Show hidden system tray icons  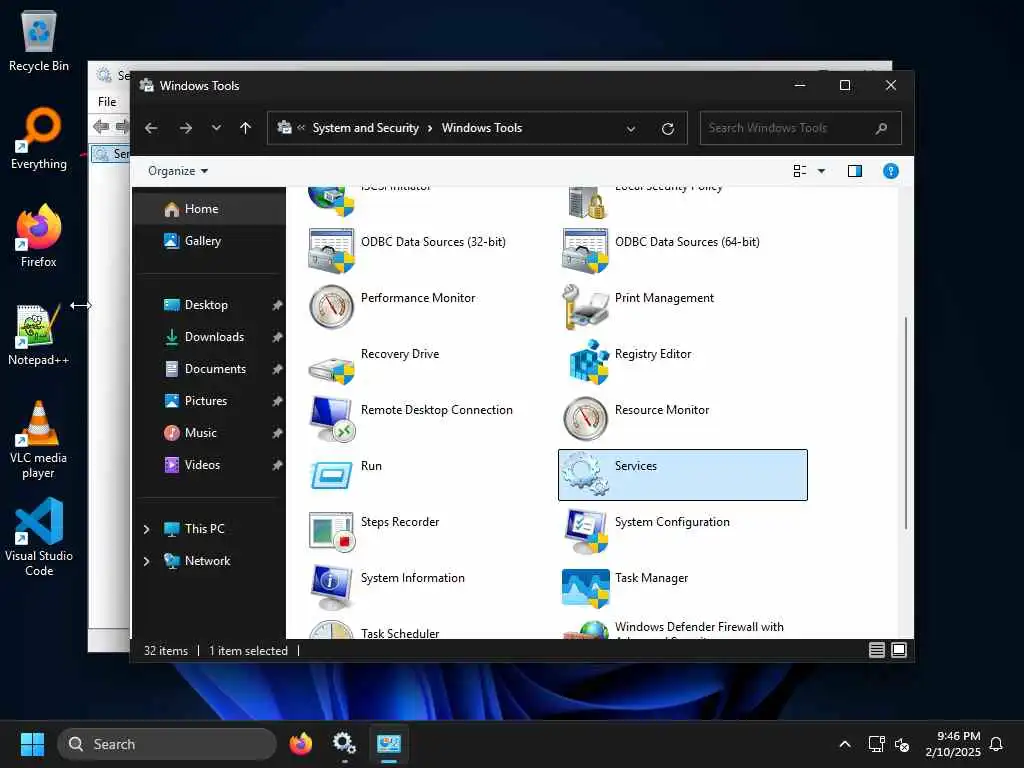(844, 744)
